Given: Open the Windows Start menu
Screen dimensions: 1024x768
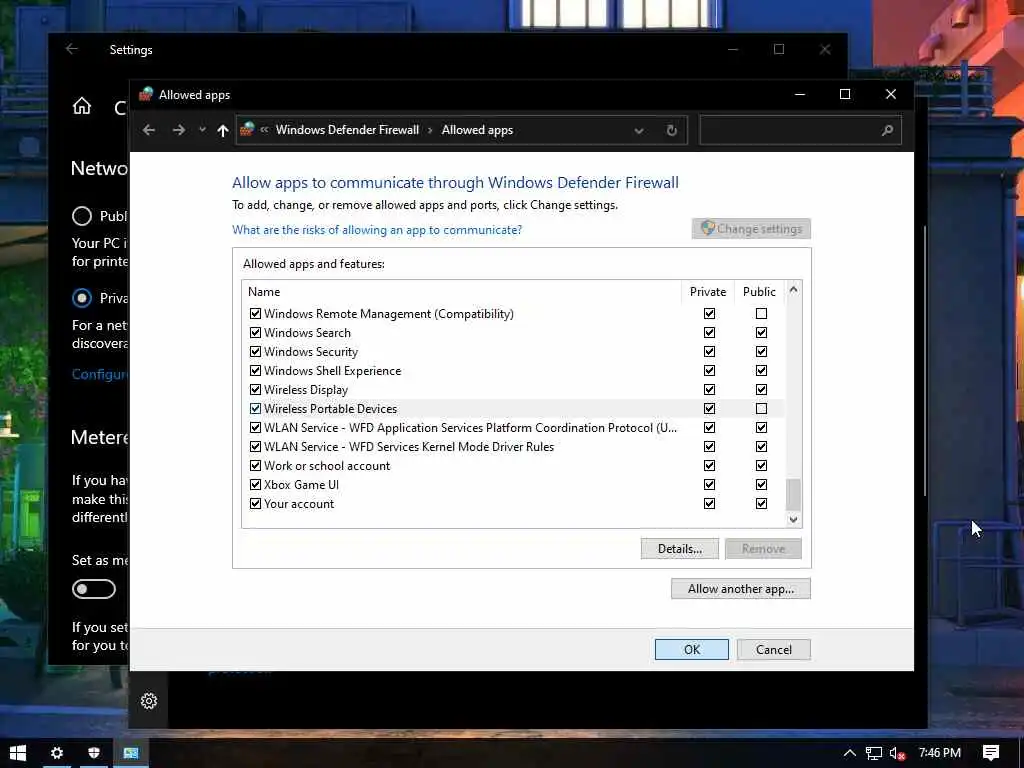Looking at the screenshot, I should tap(18, 753).
